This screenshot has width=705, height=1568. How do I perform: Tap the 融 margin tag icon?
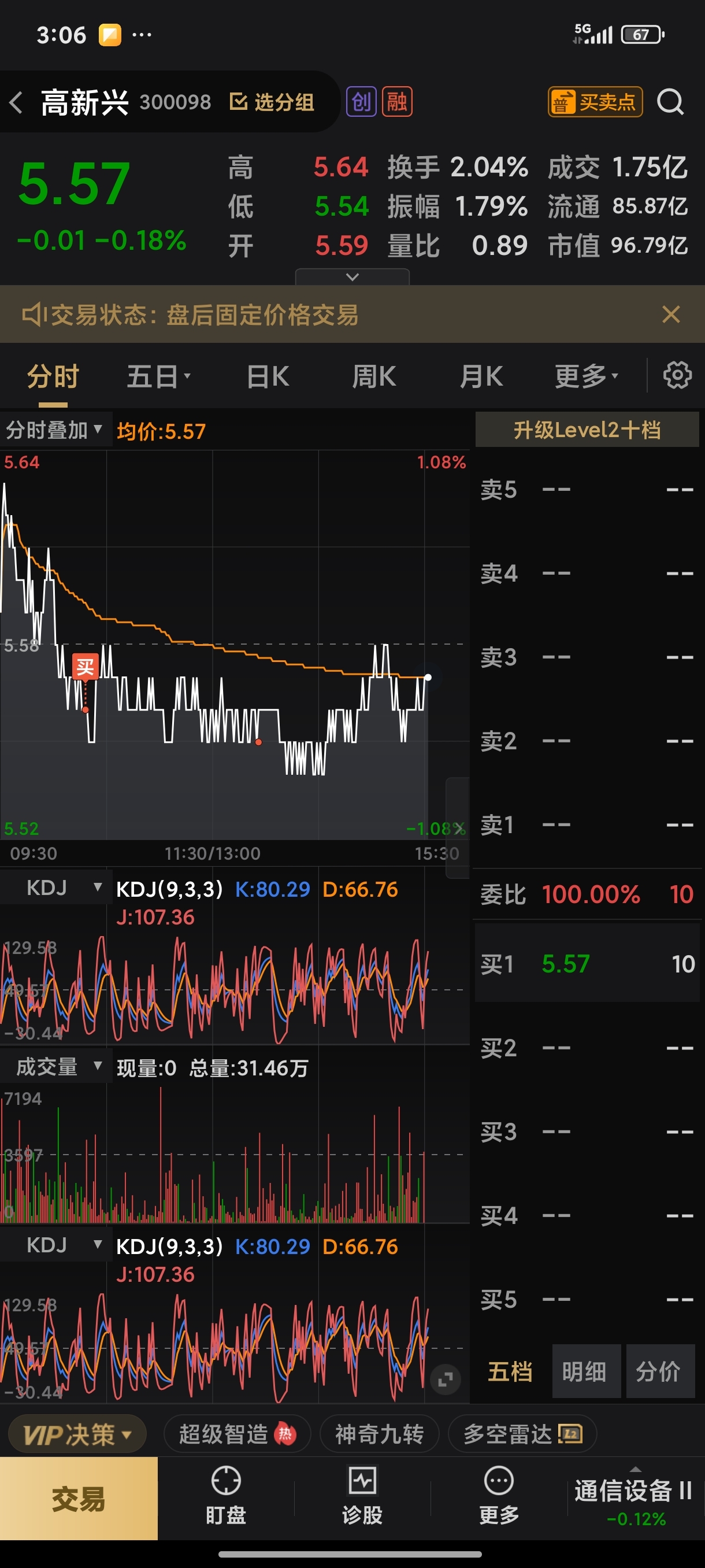397,102
